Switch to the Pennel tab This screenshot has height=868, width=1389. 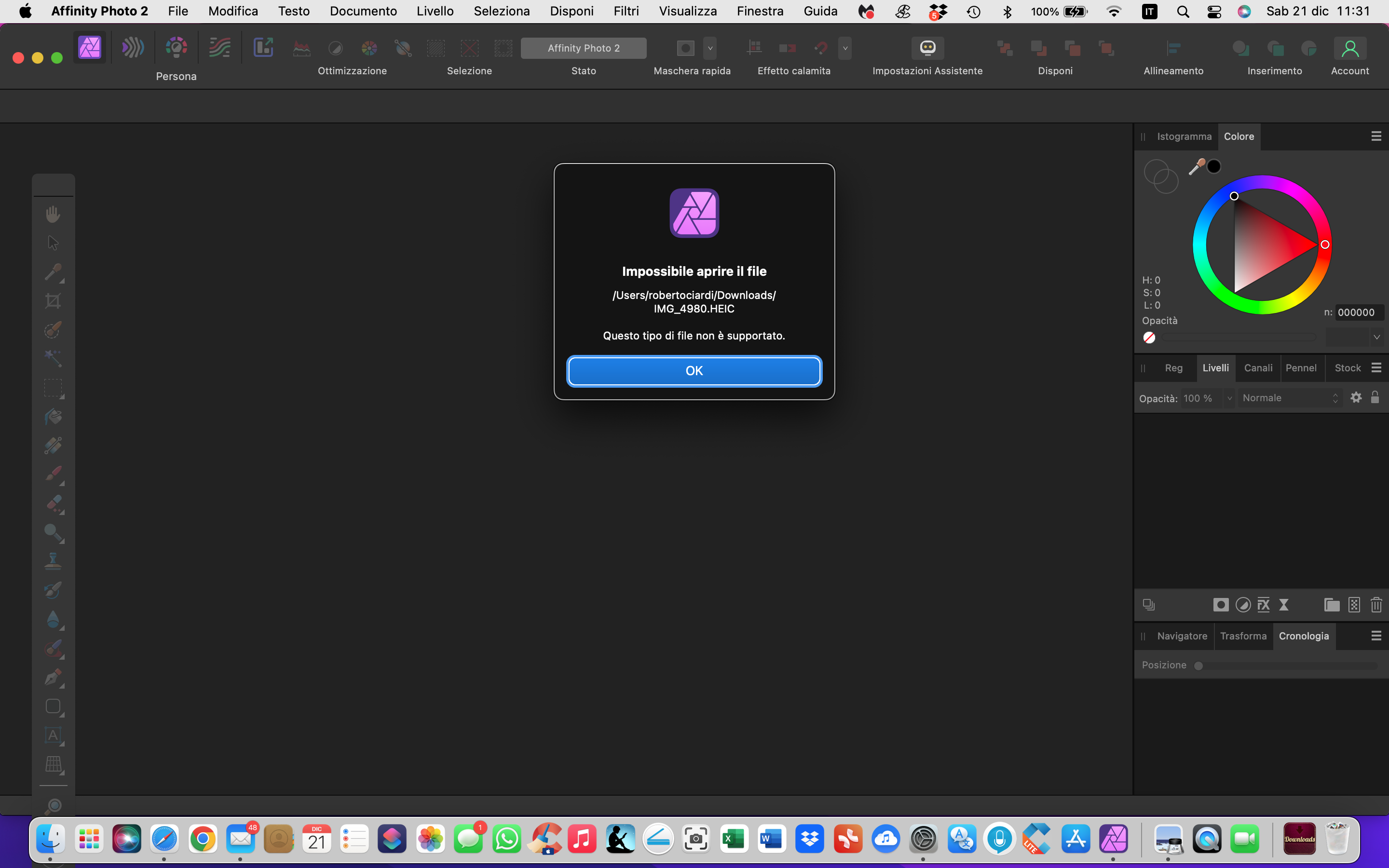coord(1301,368)
